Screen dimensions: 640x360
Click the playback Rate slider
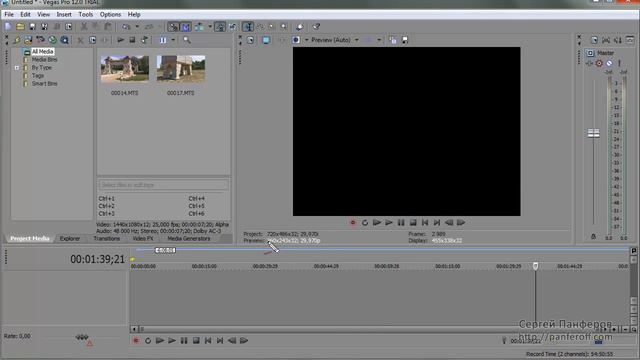82,337
